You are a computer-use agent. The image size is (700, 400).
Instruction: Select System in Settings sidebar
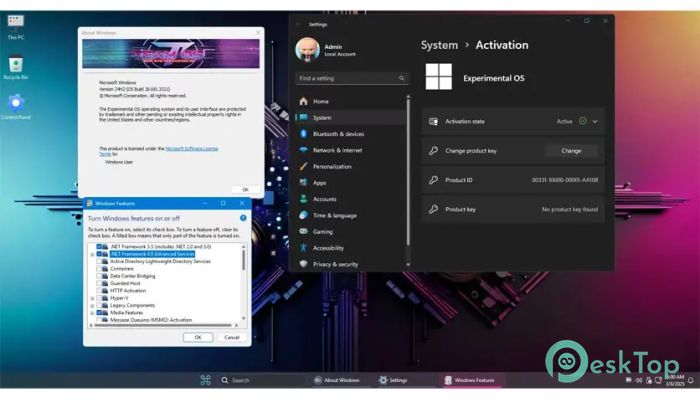click(x=350, y=117)
